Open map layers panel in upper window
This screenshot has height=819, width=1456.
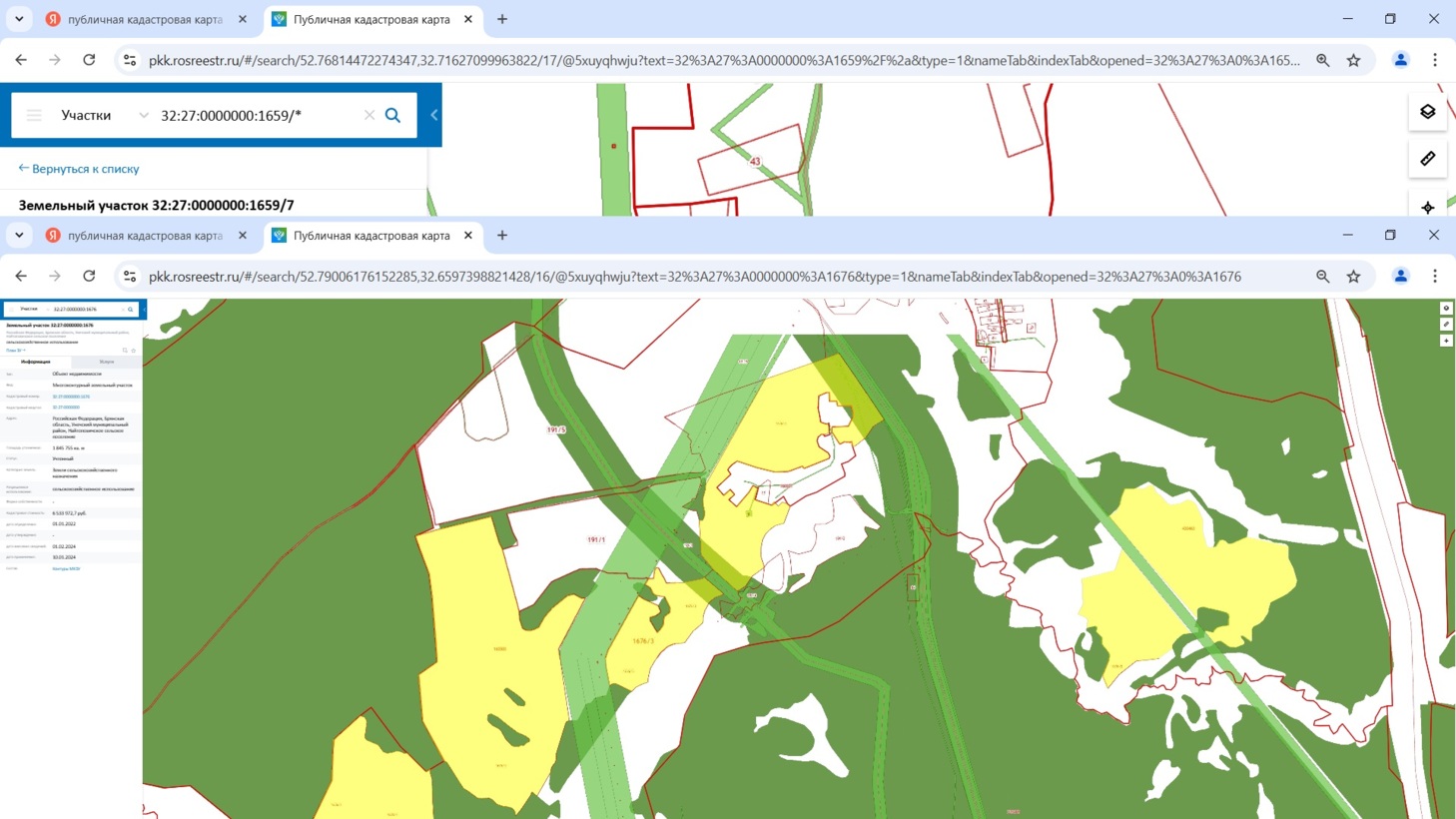tap(1427, 112)
